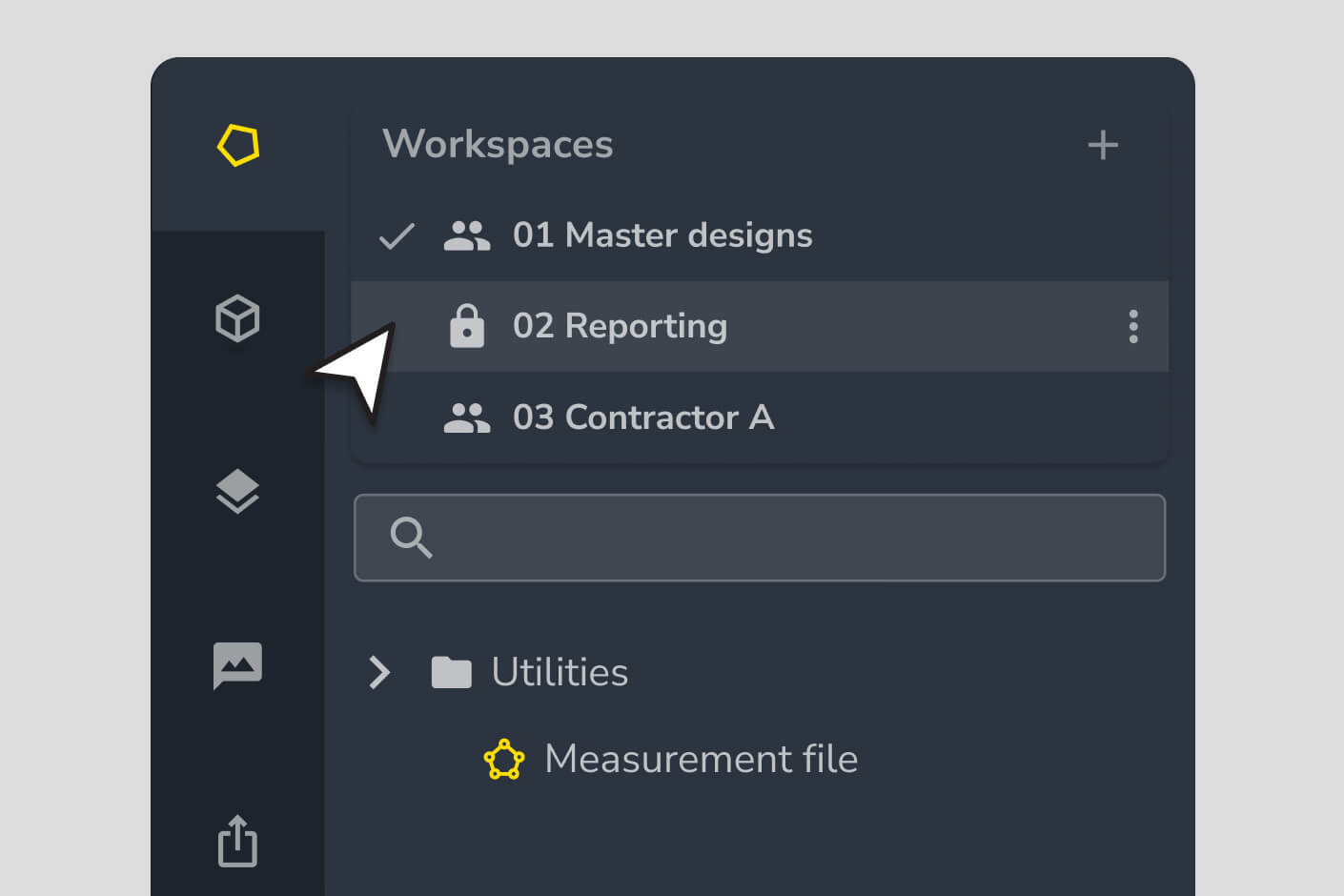This screenshot has width=1344, height=896.
Task: Open the 3D model panel in sidebar
Action: coord(237,319)
